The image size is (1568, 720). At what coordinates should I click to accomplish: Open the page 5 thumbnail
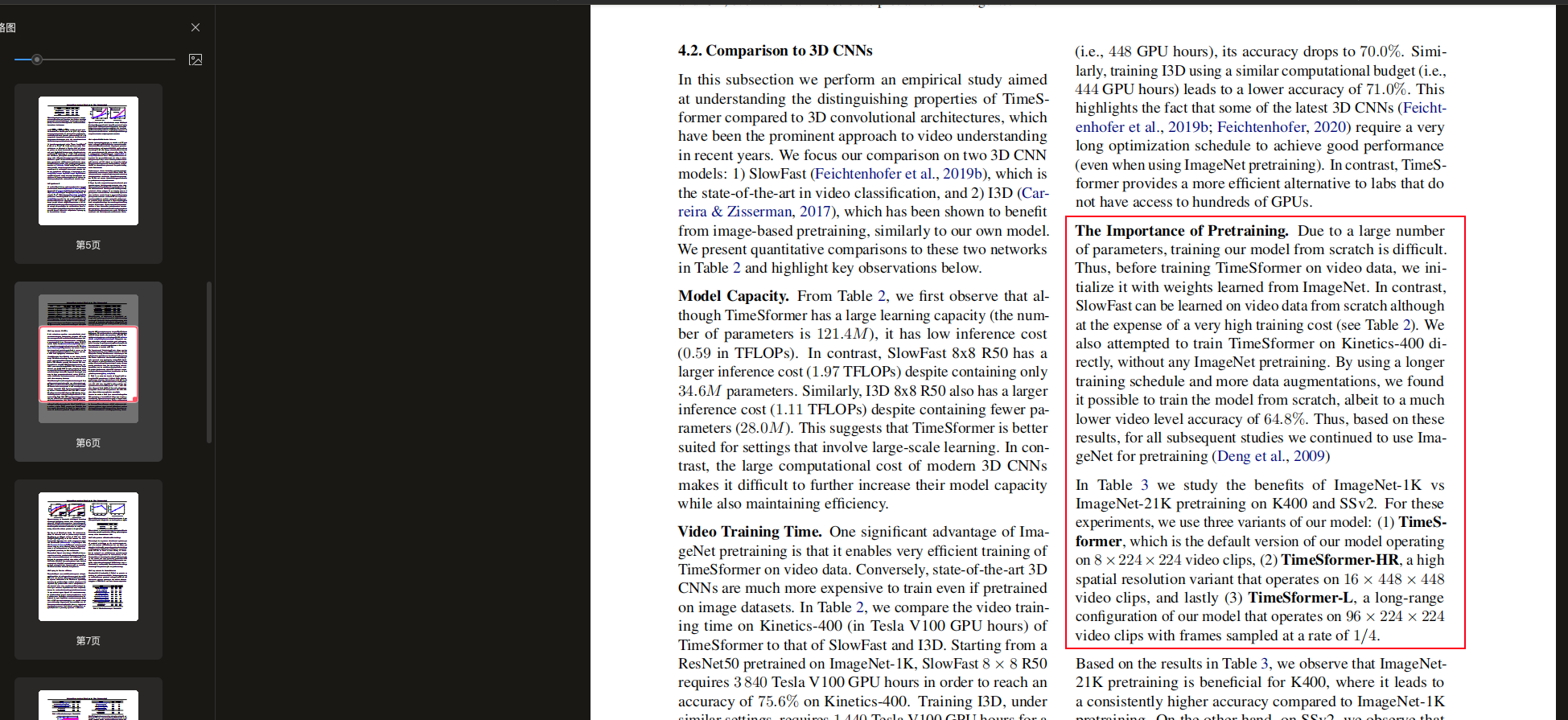click(88, 161)
